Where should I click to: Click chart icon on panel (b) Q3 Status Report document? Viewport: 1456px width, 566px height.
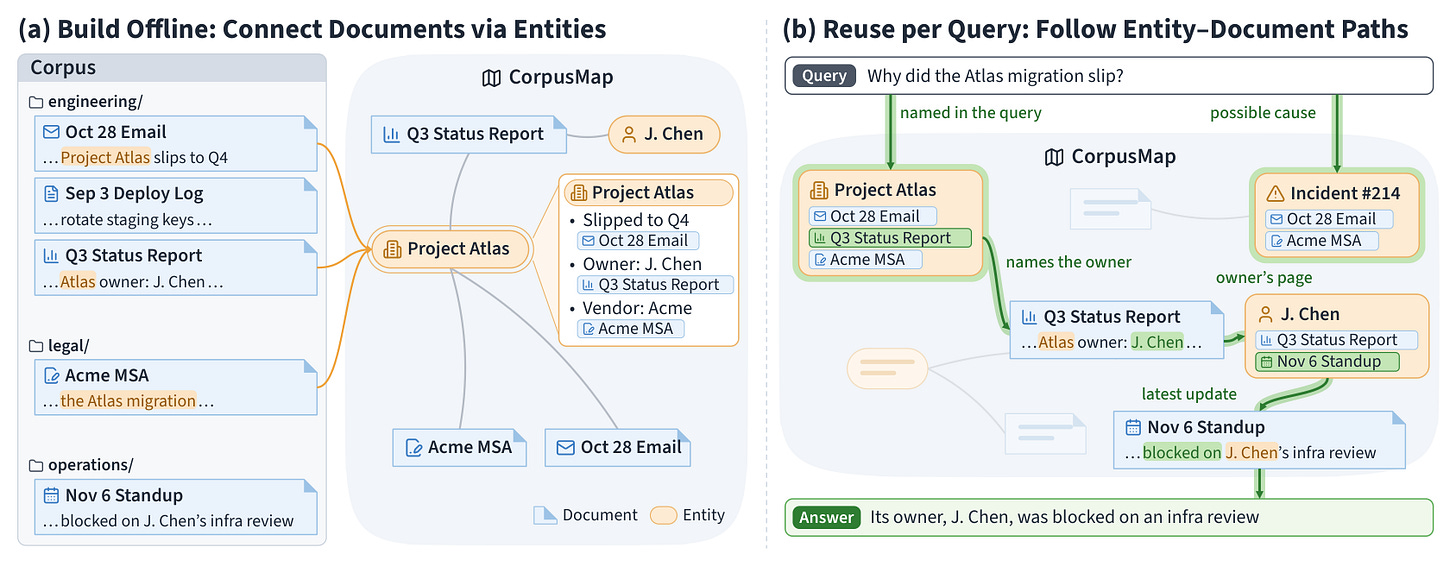(1029, 317)
